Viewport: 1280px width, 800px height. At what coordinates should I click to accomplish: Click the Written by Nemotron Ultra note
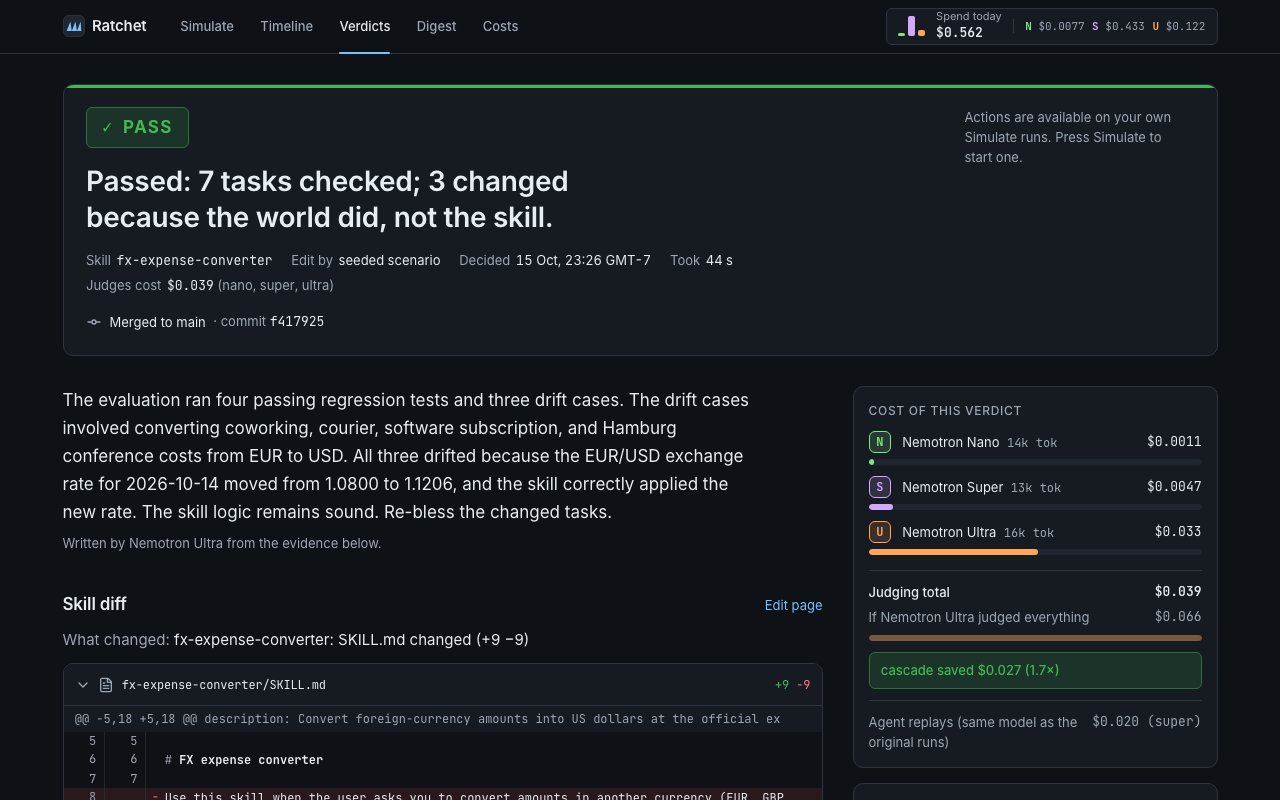tap(222, 543)
